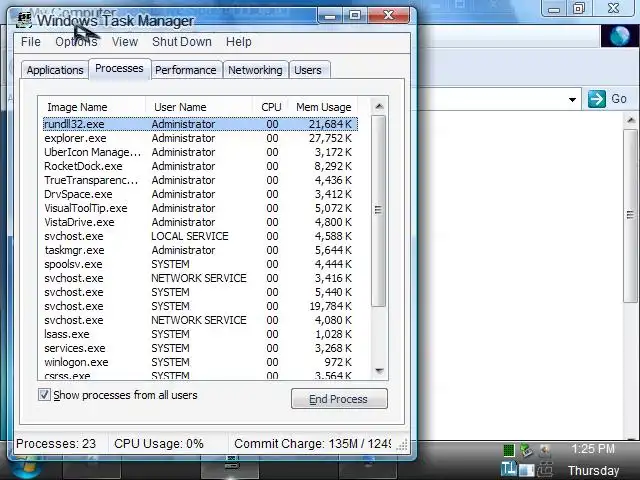
Task: Sort by CPU column header
Action: coord(271,107)
